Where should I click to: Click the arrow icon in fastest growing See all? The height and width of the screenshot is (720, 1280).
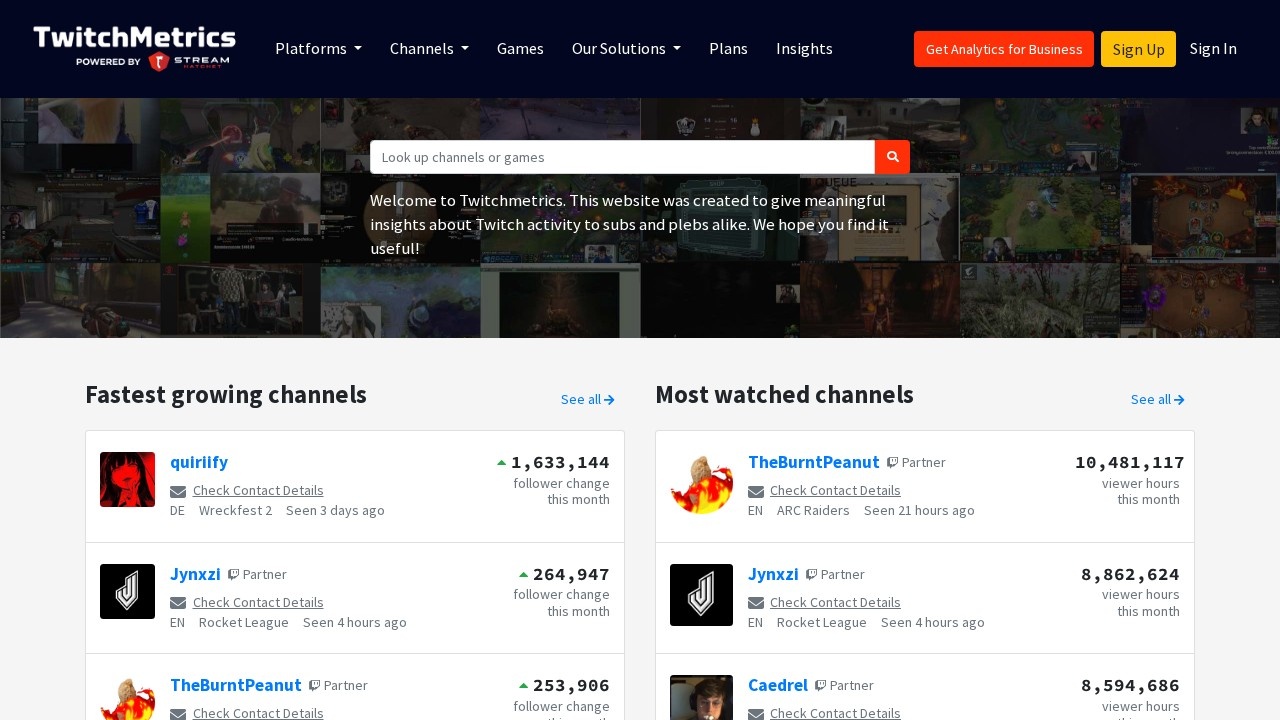coord(608,399)
